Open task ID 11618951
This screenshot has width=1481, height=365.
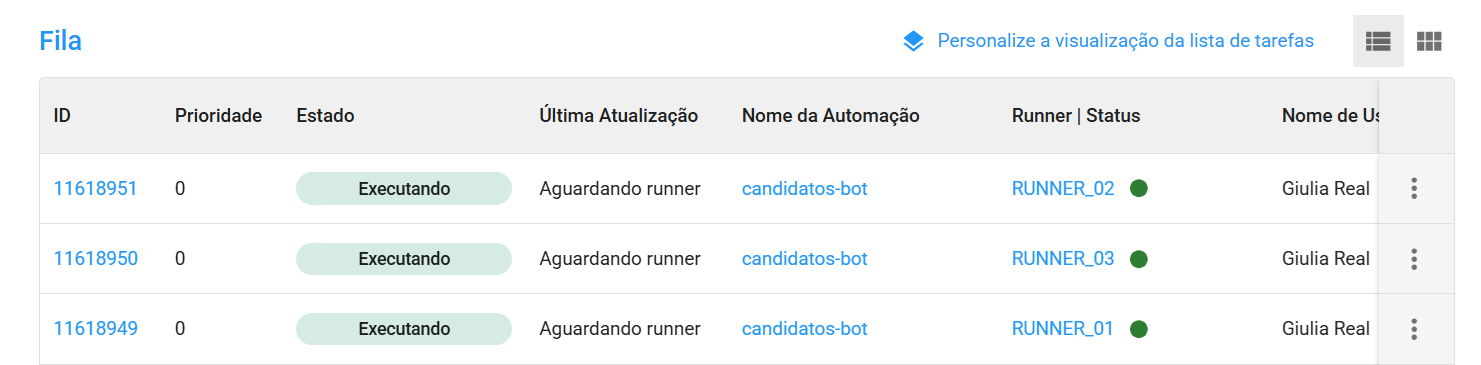pos(95,188)
